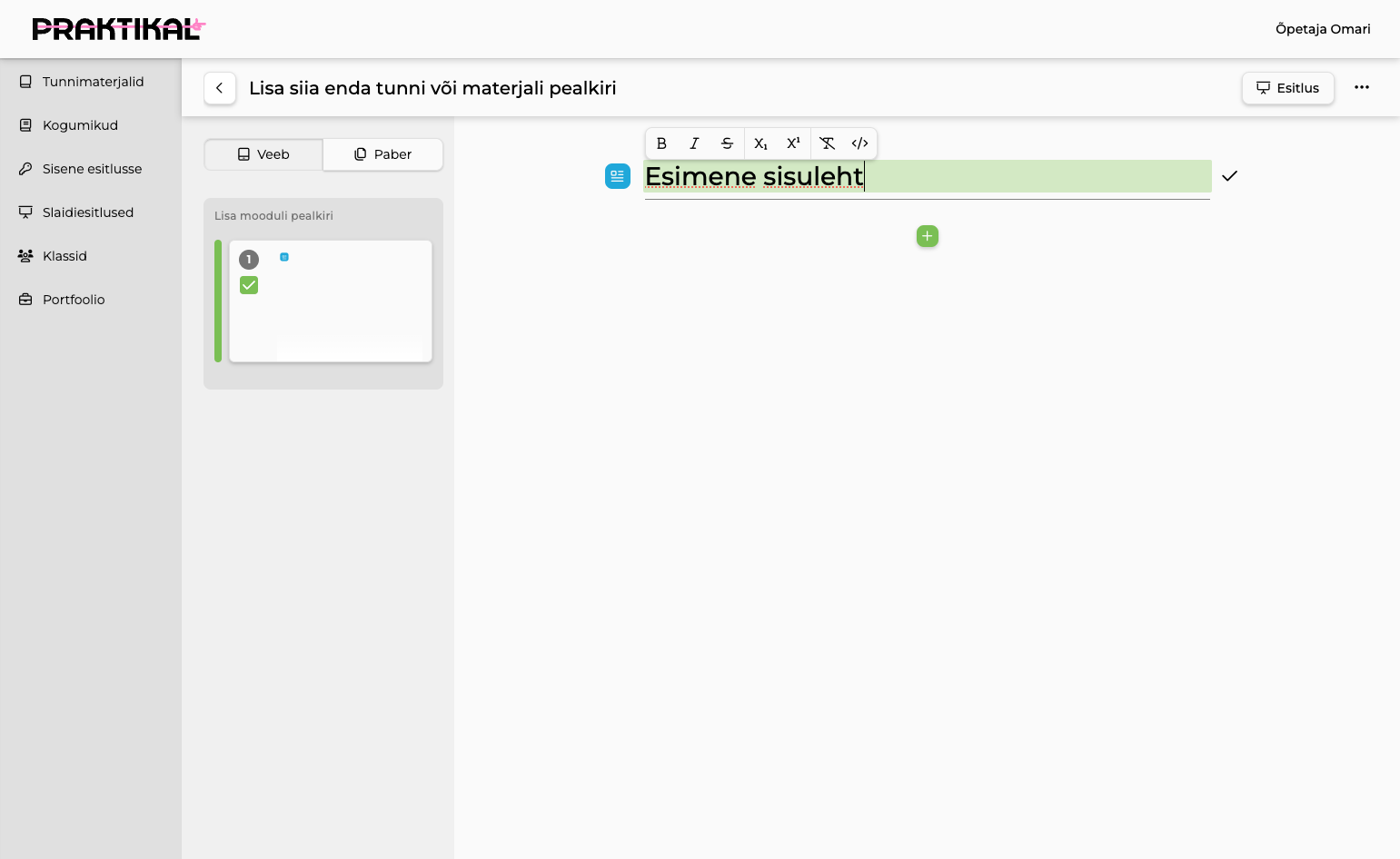Switch to the Veeb view tab
This screenshot has height=859, width=1400.
coord(263,154)
